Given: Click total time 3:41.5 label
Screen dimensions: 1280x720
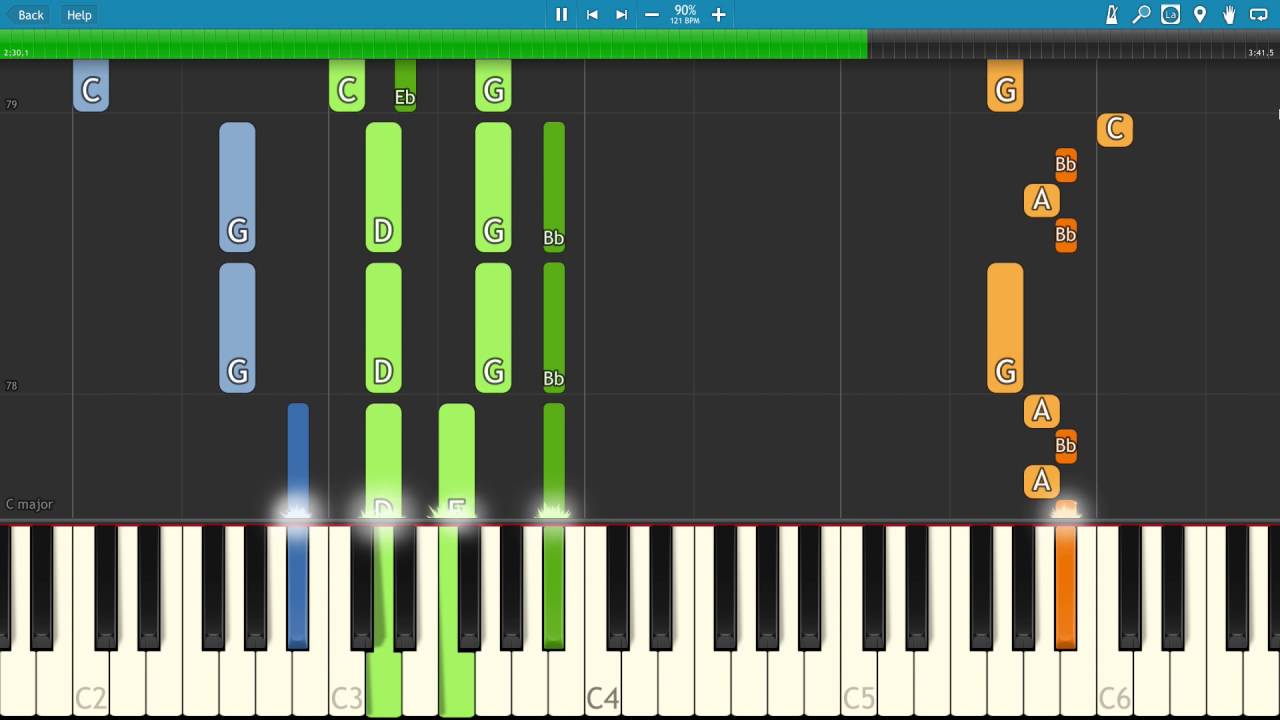Looking at the screenshot, I should 1261,53.
